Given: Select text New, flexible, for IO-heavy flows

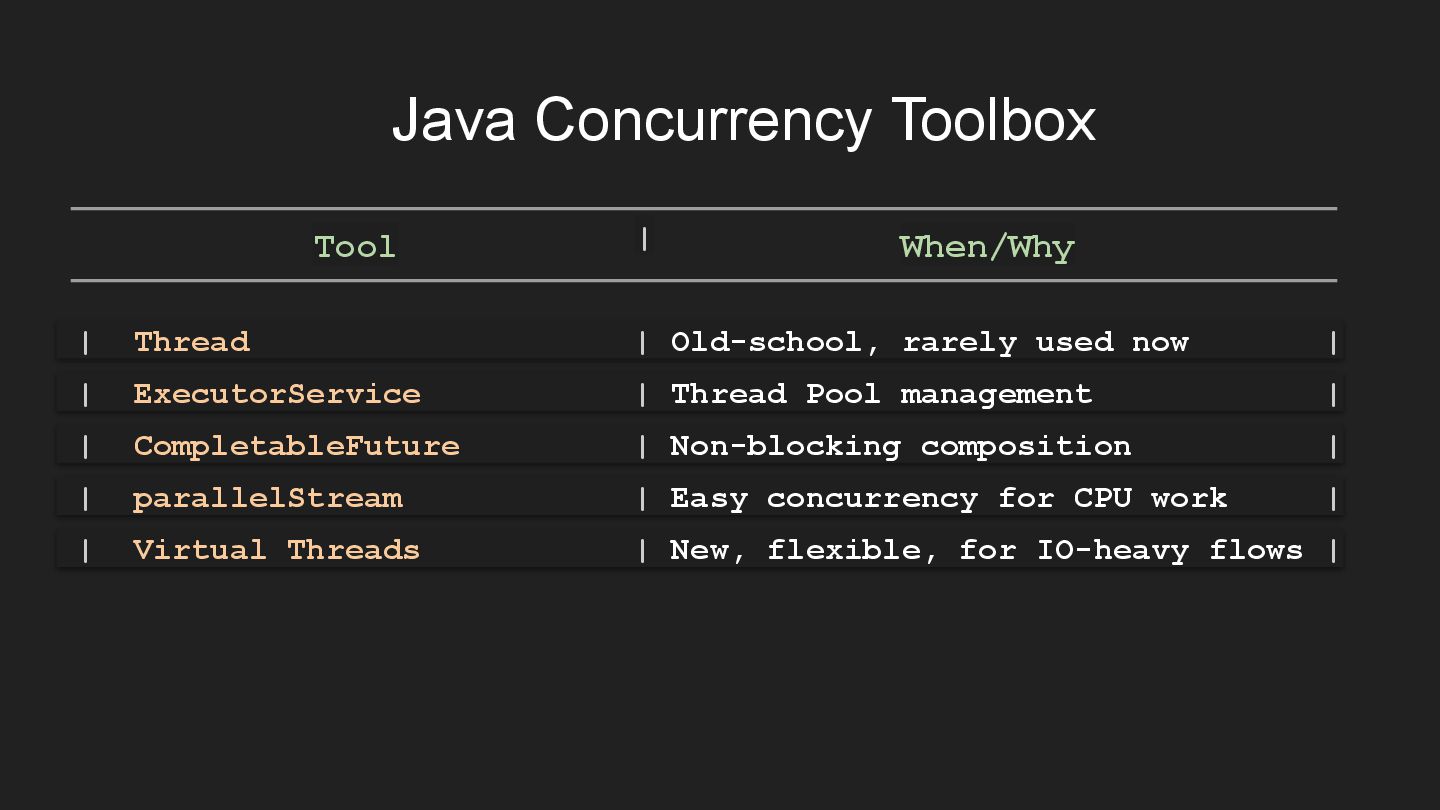Looking at the screenshot, I should (987, 550).
